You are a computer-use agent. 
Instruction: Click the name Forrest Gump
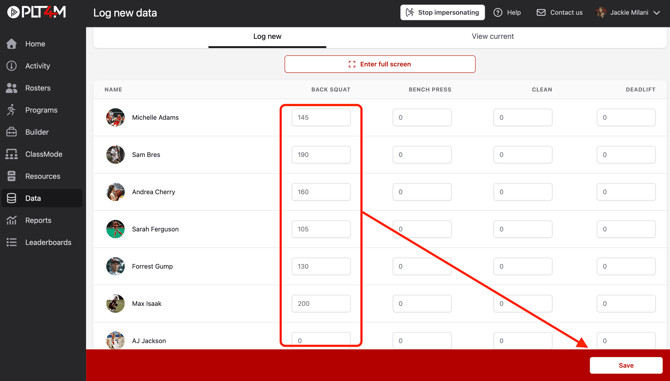pos(152,266)
